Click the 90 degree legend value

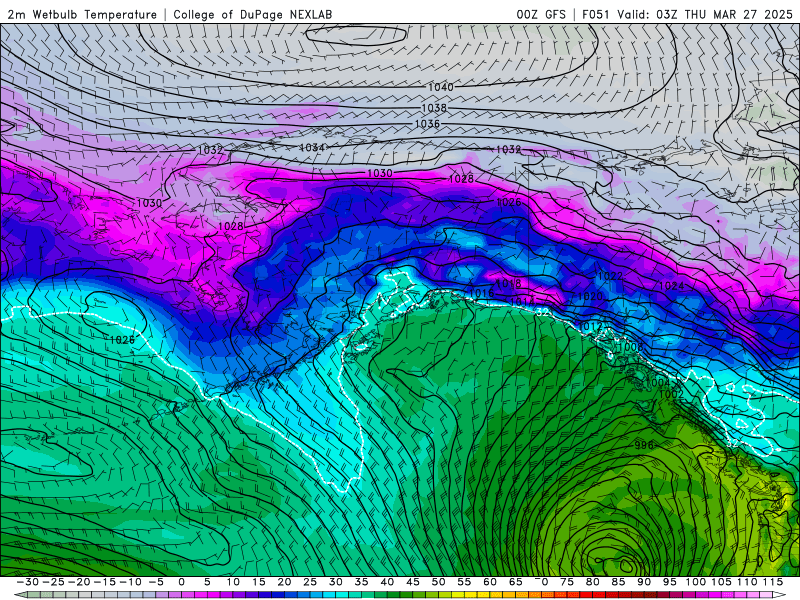point(643,582)
